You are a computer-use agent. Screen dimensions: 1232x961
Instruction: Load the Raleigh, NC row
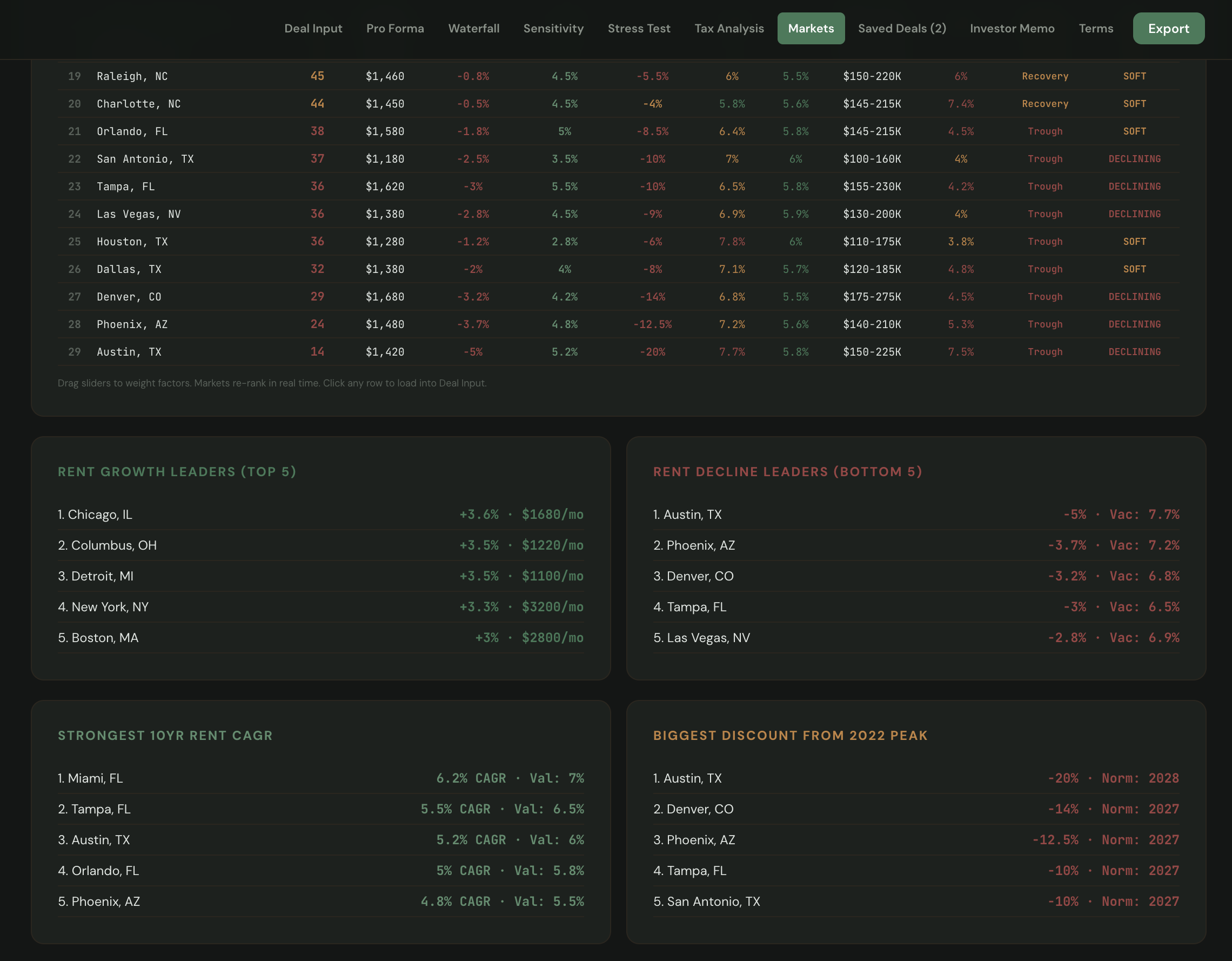point(618,76)
